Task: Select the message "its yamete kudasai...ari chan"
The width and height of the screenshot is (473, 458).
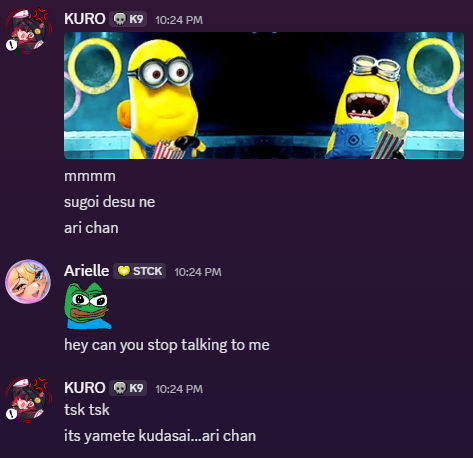Action: coord(160,436)
